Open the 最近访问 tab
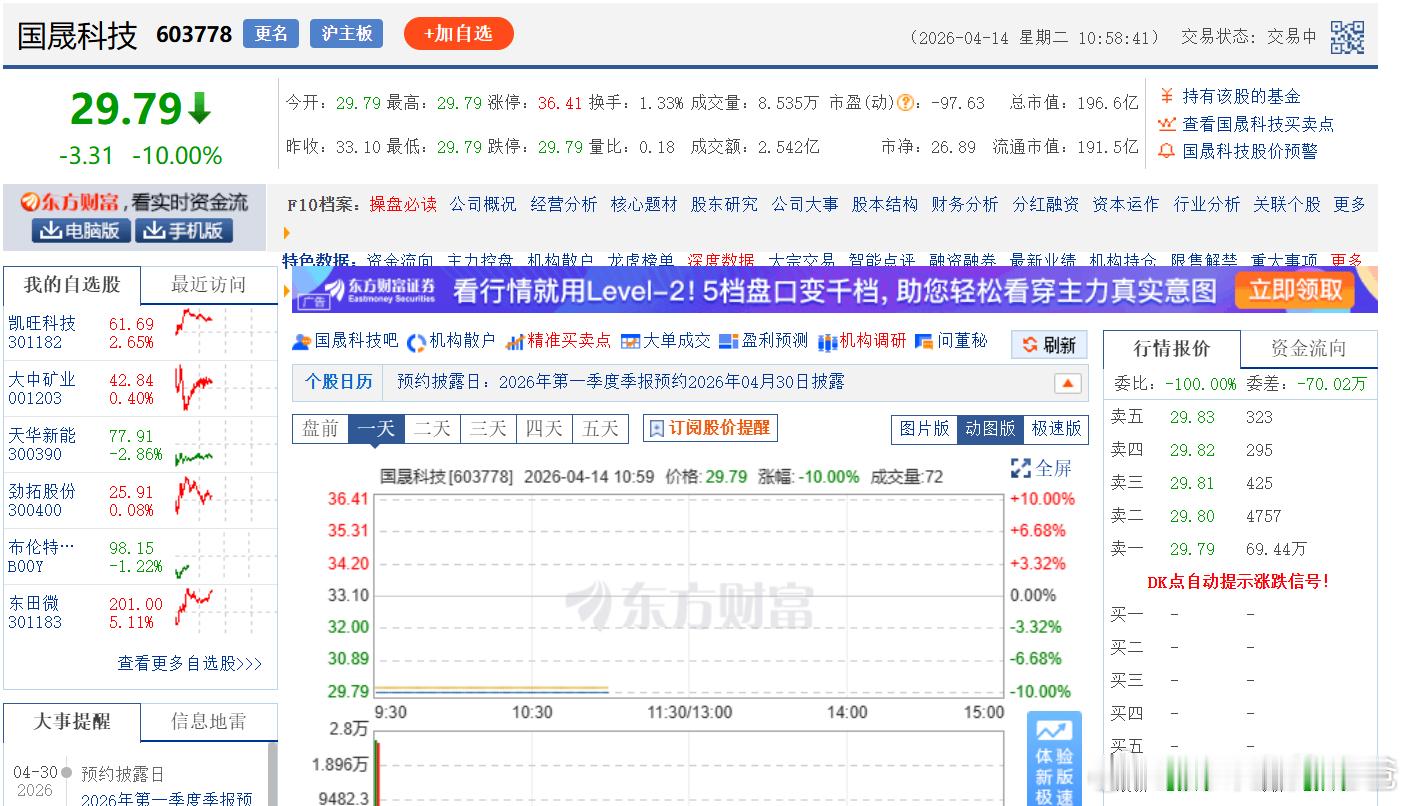Image resolution: width=1410 pixels, height=806 pixels. coord(209,285)
